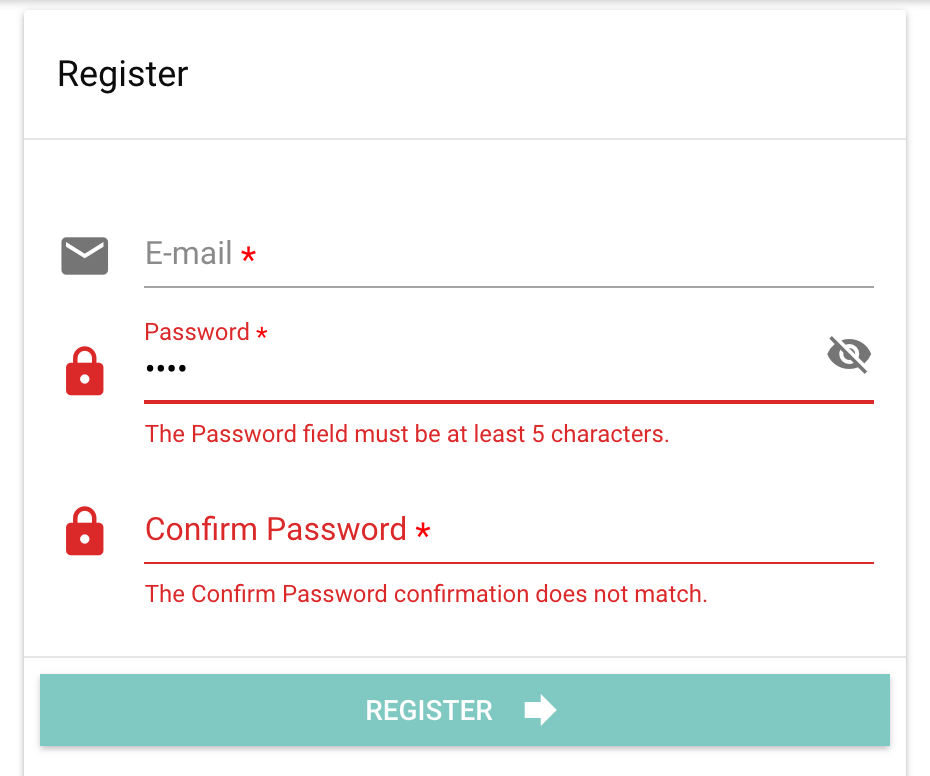The height and width of the screenshot is (776, 930).
Task: Click the "confirmation does not match" error message
Action: click(426, 594)
